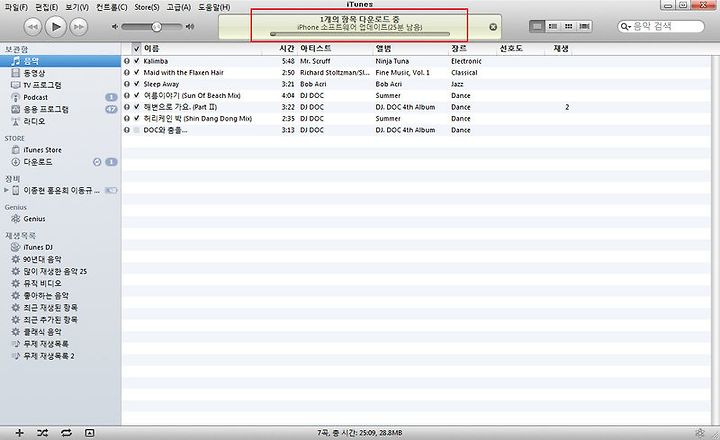Open the 도움말(H) menu

pos(214,7)
